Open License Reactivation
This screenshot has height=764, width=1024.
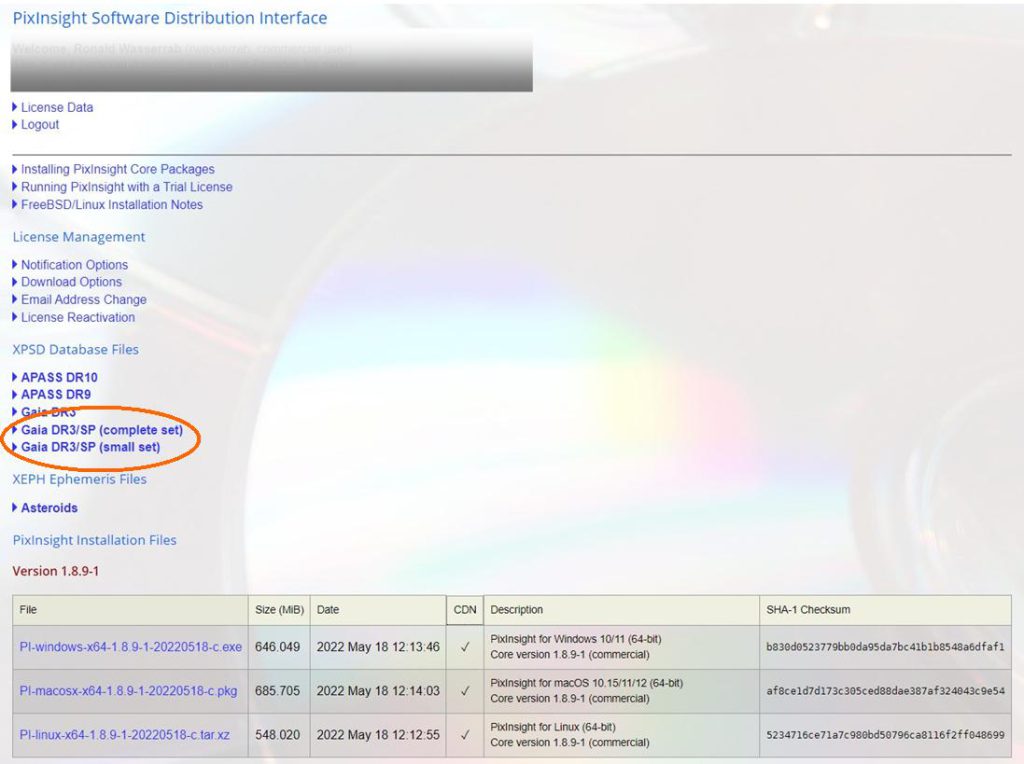click(78, 317)
